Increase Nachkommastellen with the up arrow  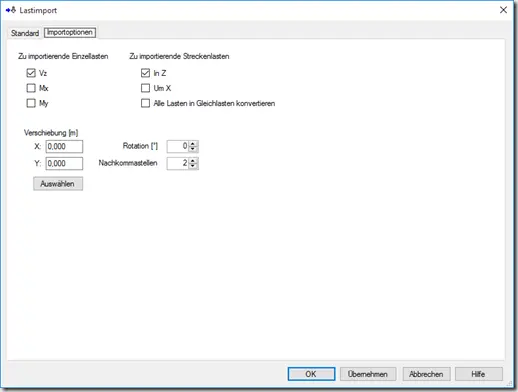193,161
